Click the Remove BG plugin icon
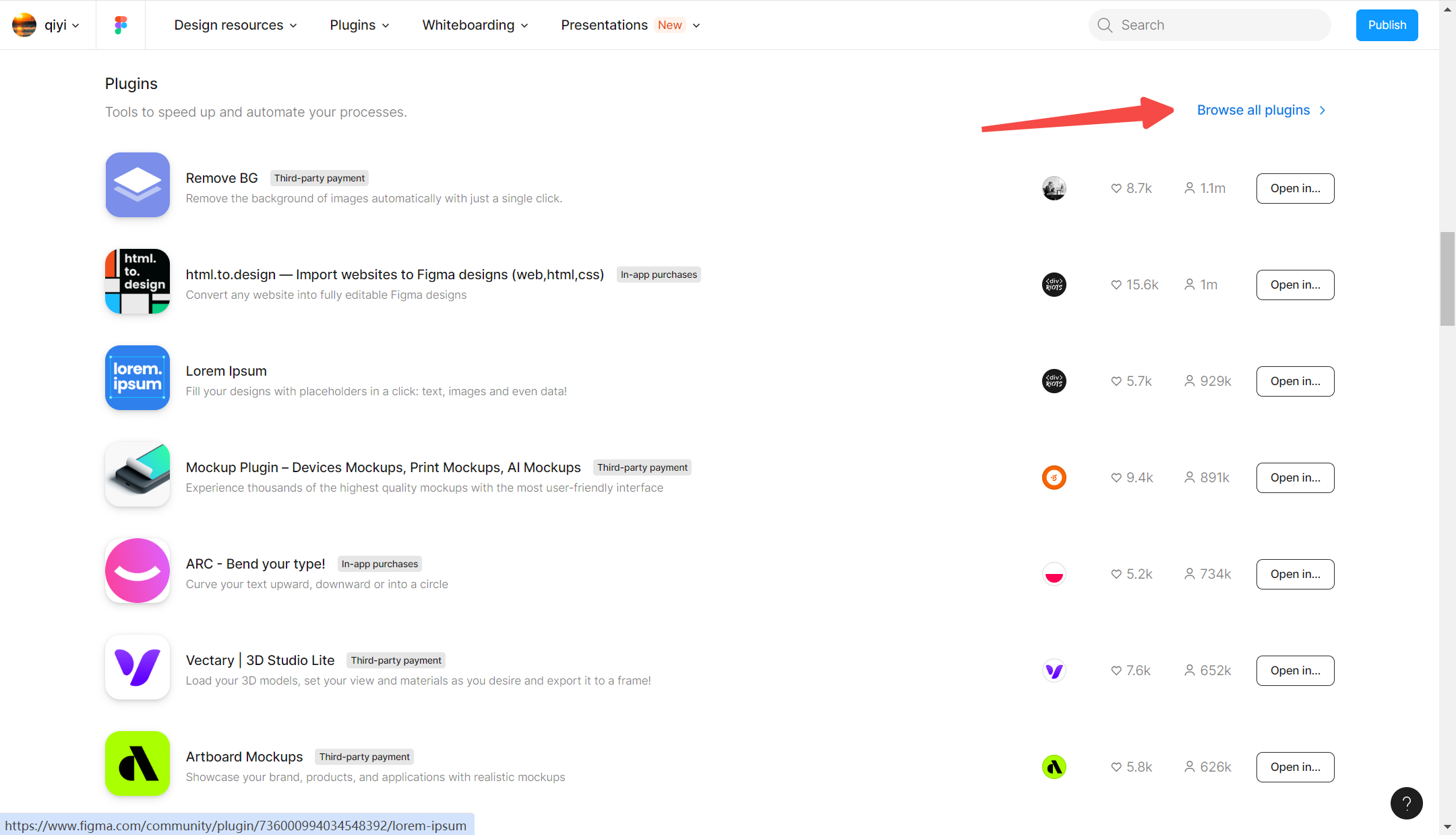Image resolution: width=1456 pixels, height=835 pixels. (x=138, y=185)
